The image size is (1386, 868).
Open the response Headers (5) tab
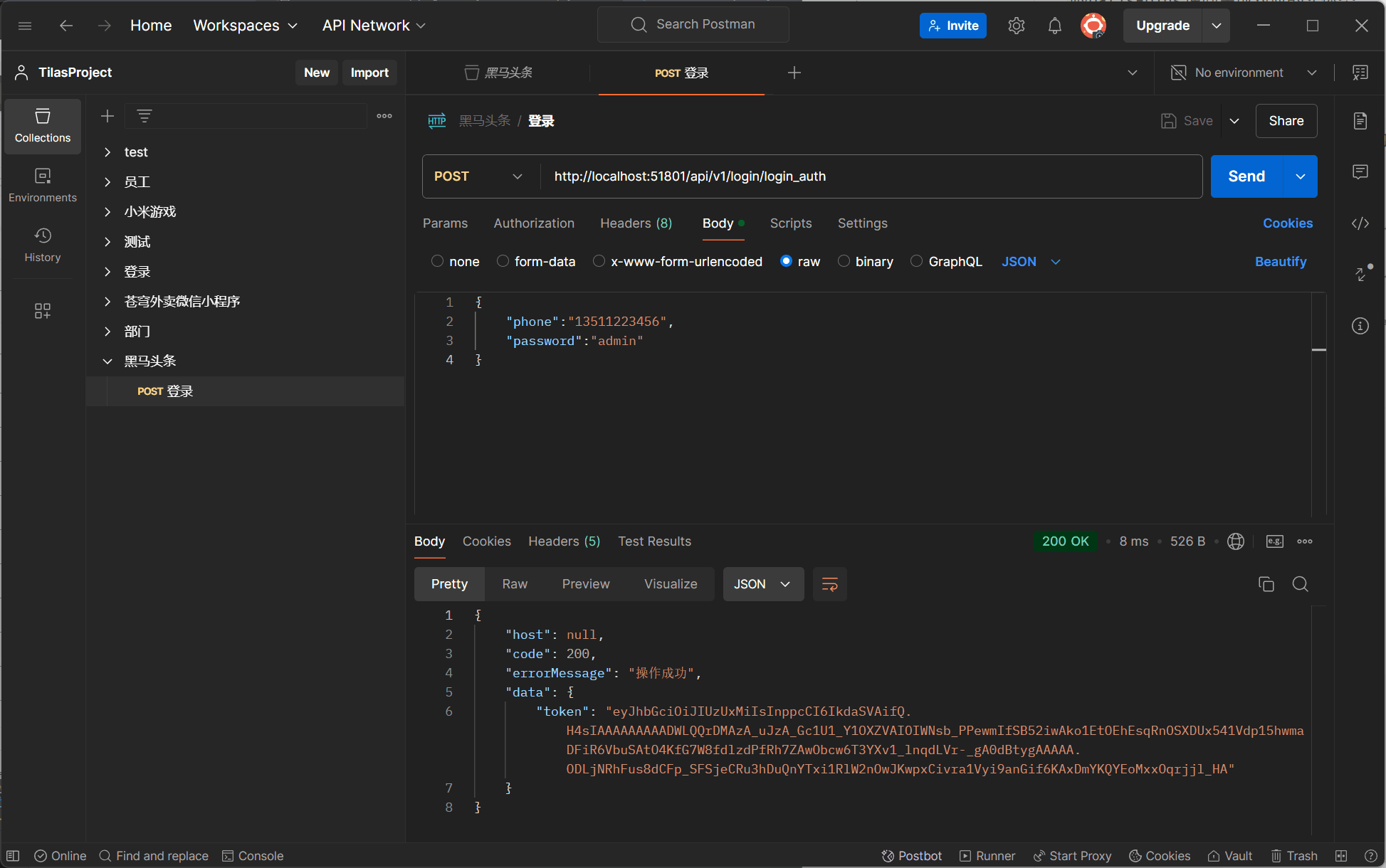click(564, 541)
